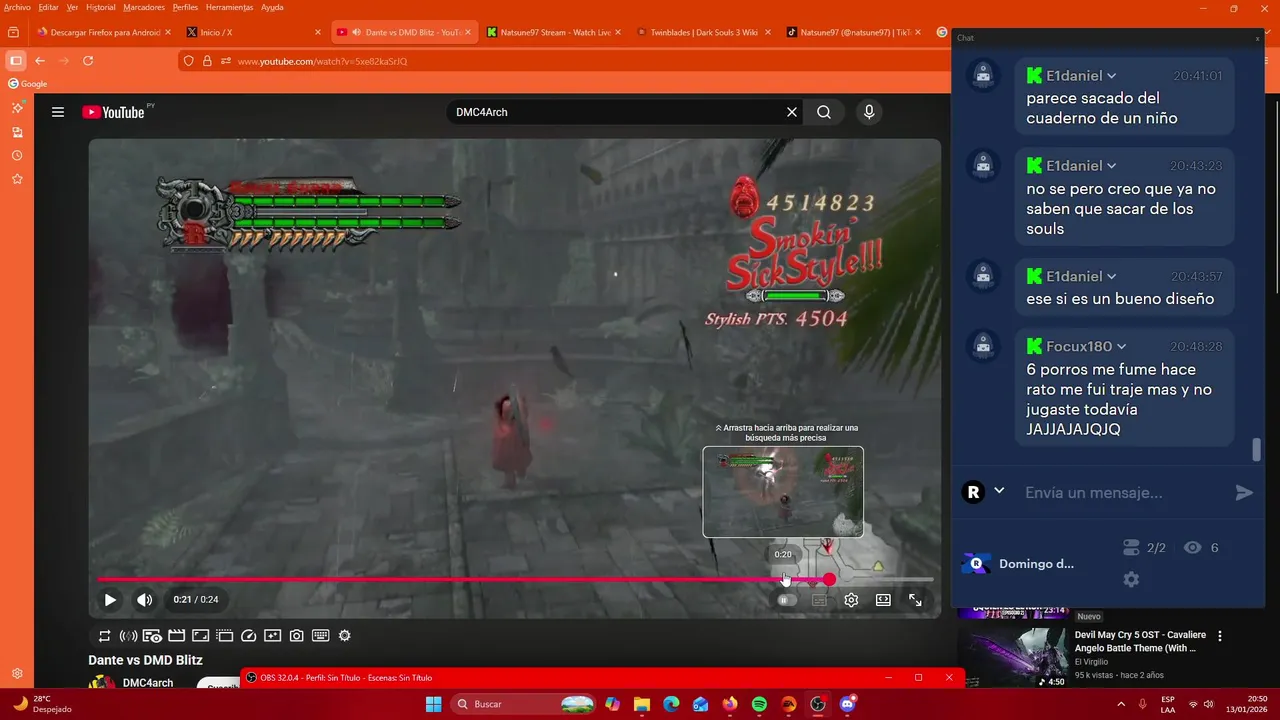Open the DMC4arch channel name link

click(x=148, y=683)
